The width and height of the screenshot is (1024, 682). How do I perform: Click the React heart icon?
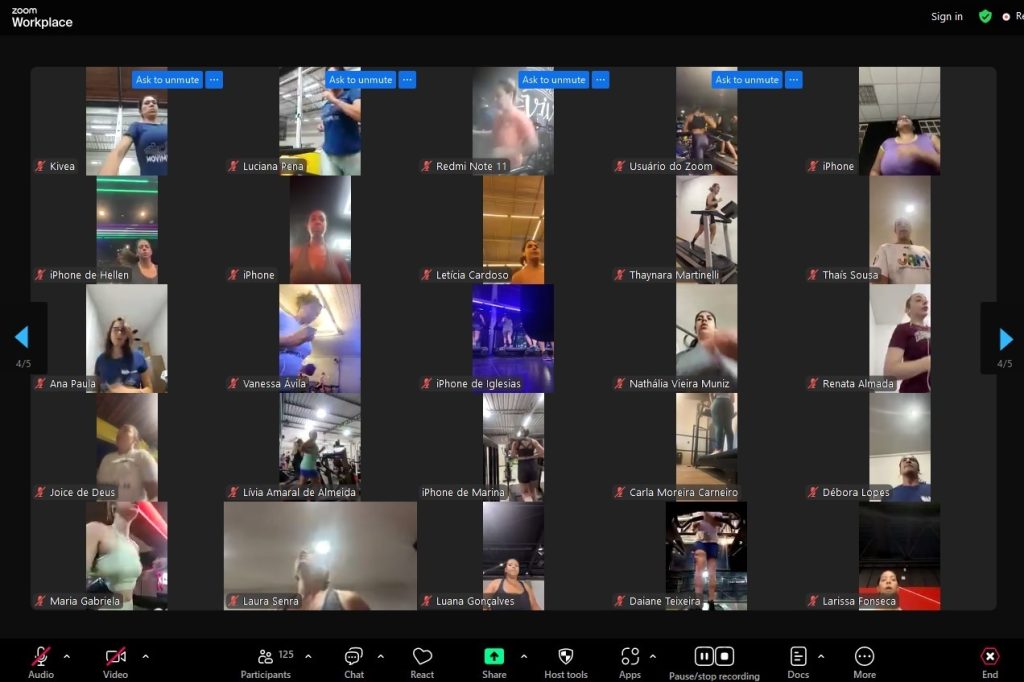tap(422, 658)
